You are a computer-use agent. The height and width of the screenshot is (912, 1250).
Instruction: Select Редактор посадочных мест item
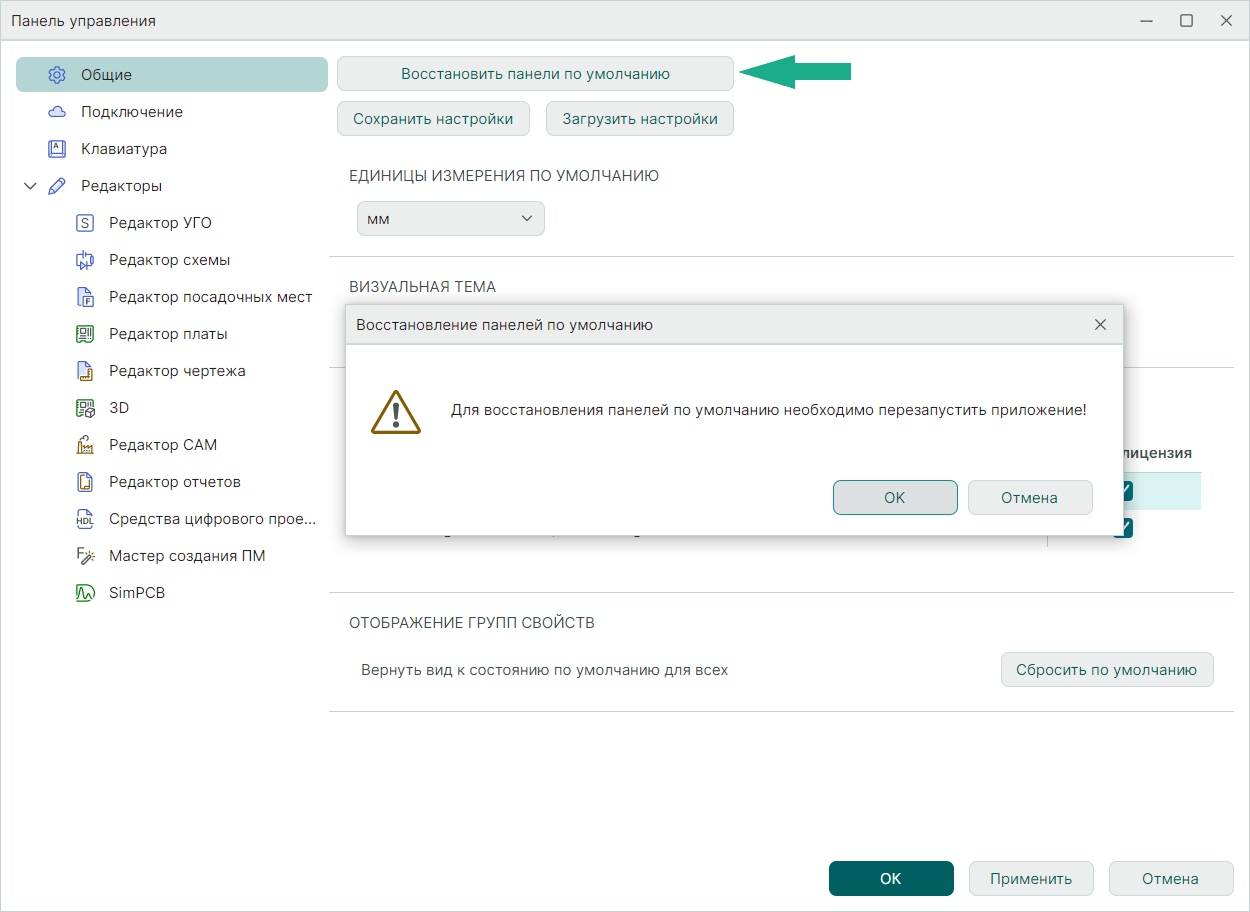tap(211, 297)
